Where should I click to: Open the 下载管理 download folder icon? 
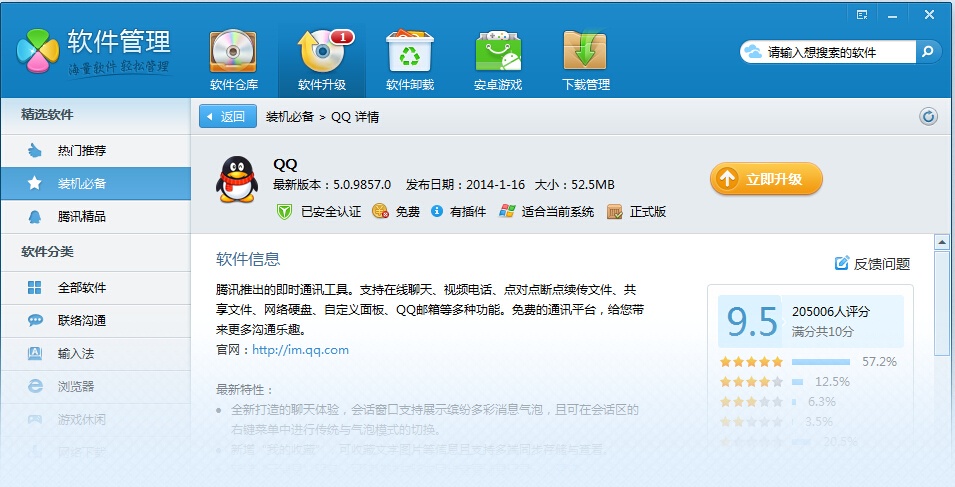tap(585, 52)
